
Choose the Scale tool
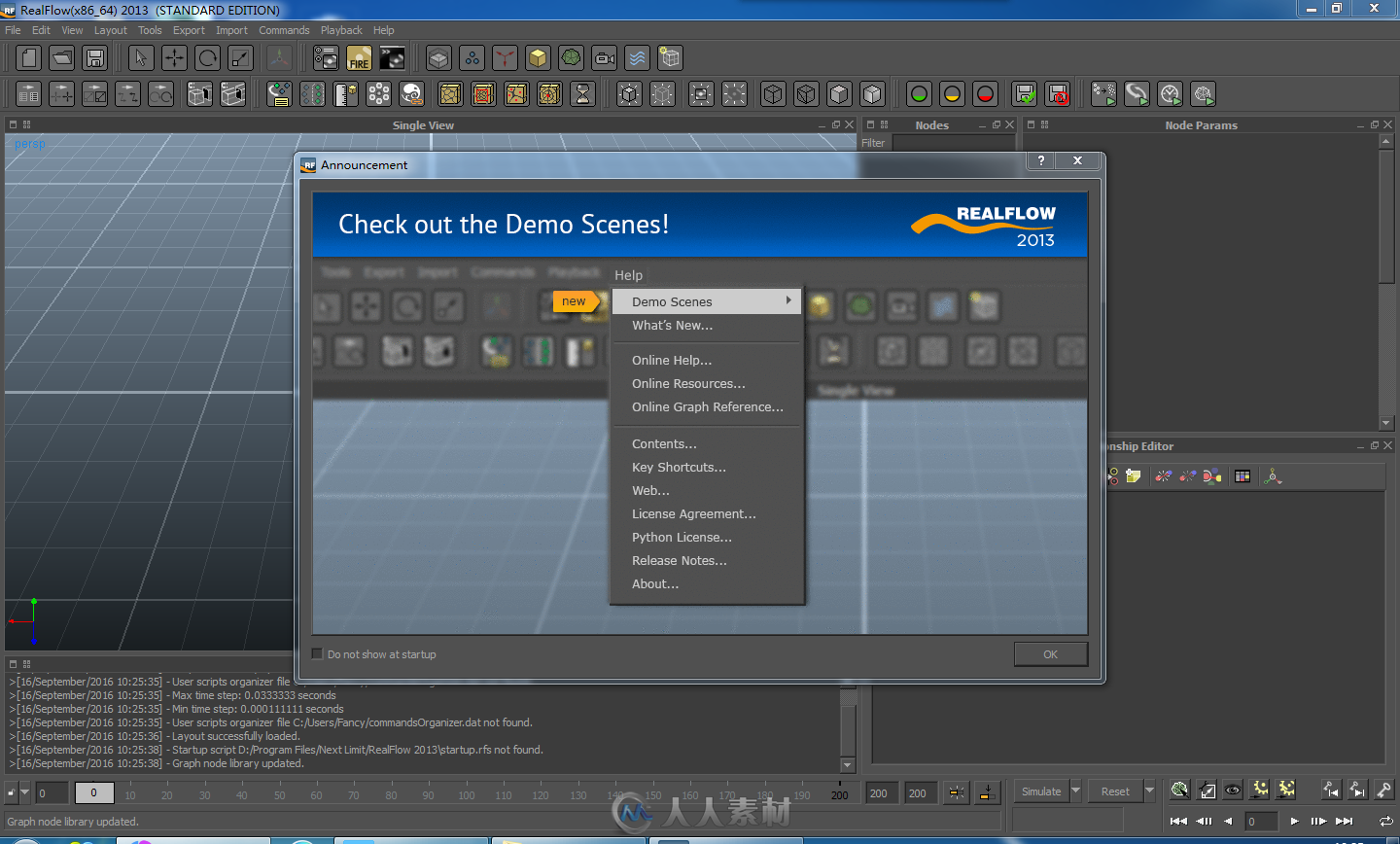[240, 58]
